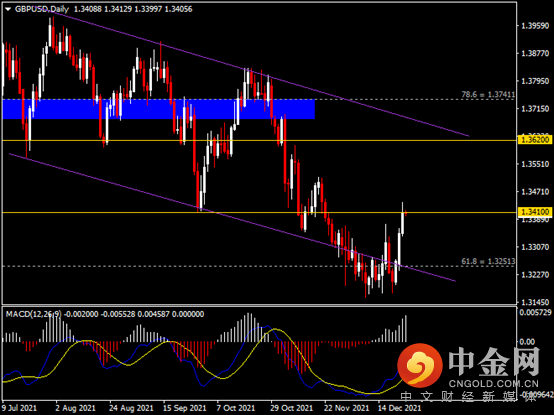The width and height of the screenshot is (554, 415).
Task: Select the yellow 1.36200 price level tag
Action: (x=535, y=140)
